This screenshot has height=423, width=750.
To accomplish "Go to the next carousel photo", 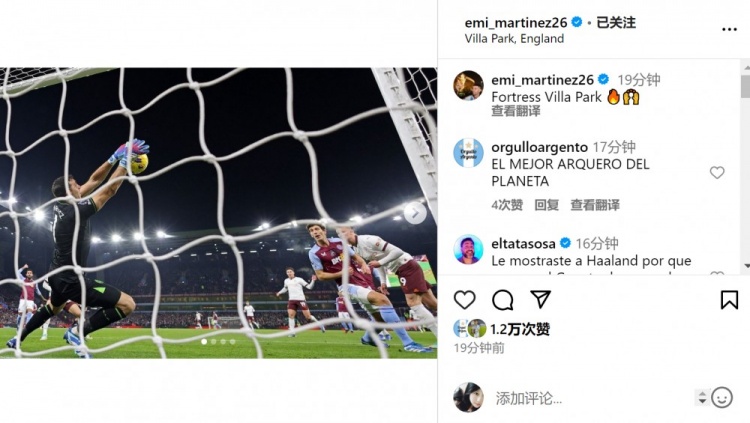I will pyautogui.click(x=415, y=212).
